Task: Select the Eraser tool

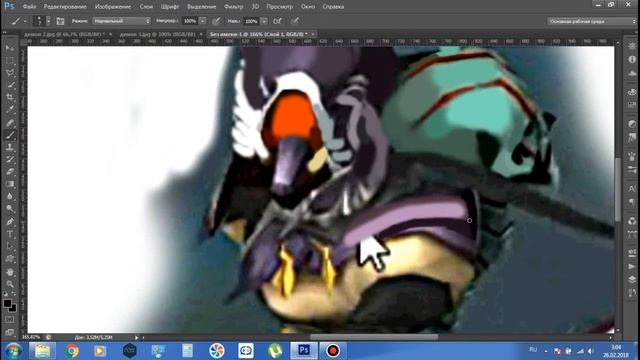Action: 10,171
